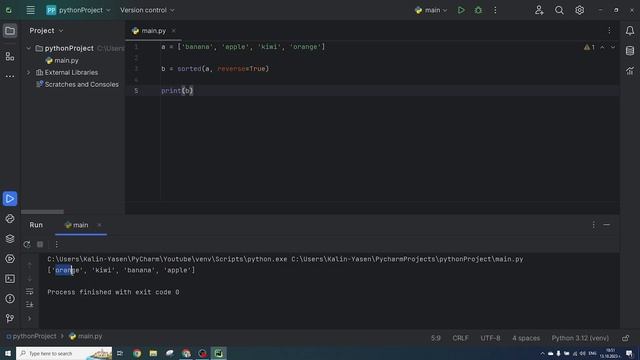This screenshot has height=360, width=640.
Task: Open Services tool window icon
Action: (10, 259)
